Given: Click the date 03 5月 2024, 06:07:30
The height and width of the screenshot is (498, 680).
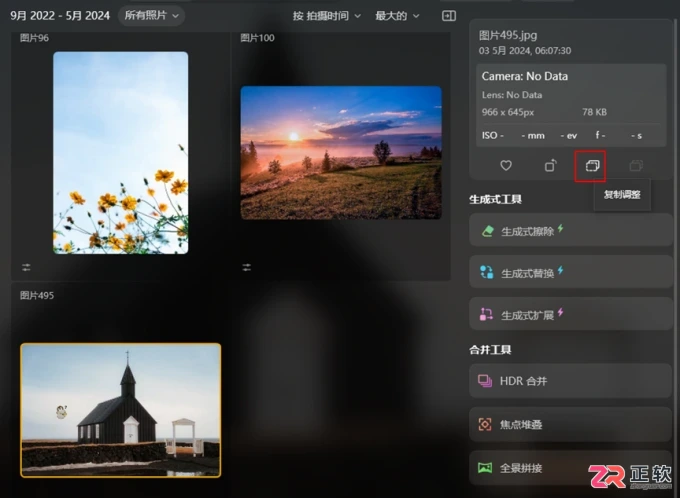Looking at the screenshot, I should tap(525, 51).
